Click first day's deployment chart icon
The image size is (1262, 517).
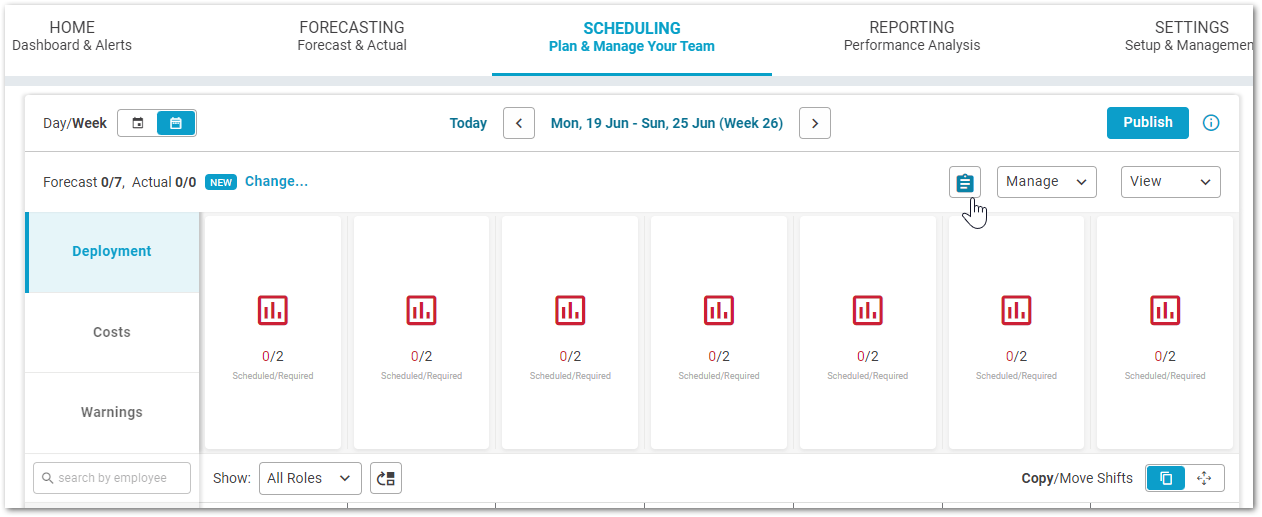273,310
